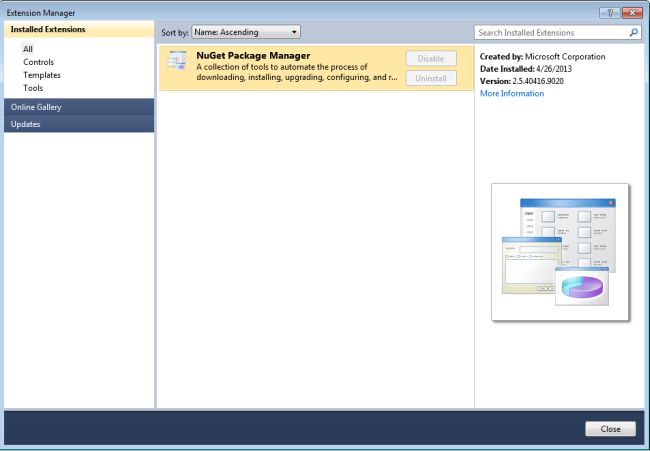
Task: Select the All category
Action: click(28, 49)
